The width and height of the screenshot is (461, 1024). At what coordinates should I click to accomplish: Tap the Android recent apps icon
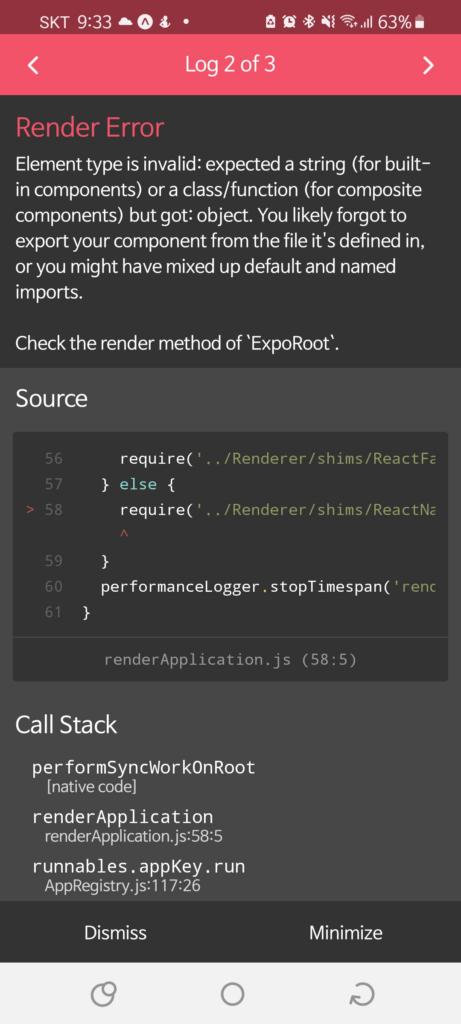103,995
